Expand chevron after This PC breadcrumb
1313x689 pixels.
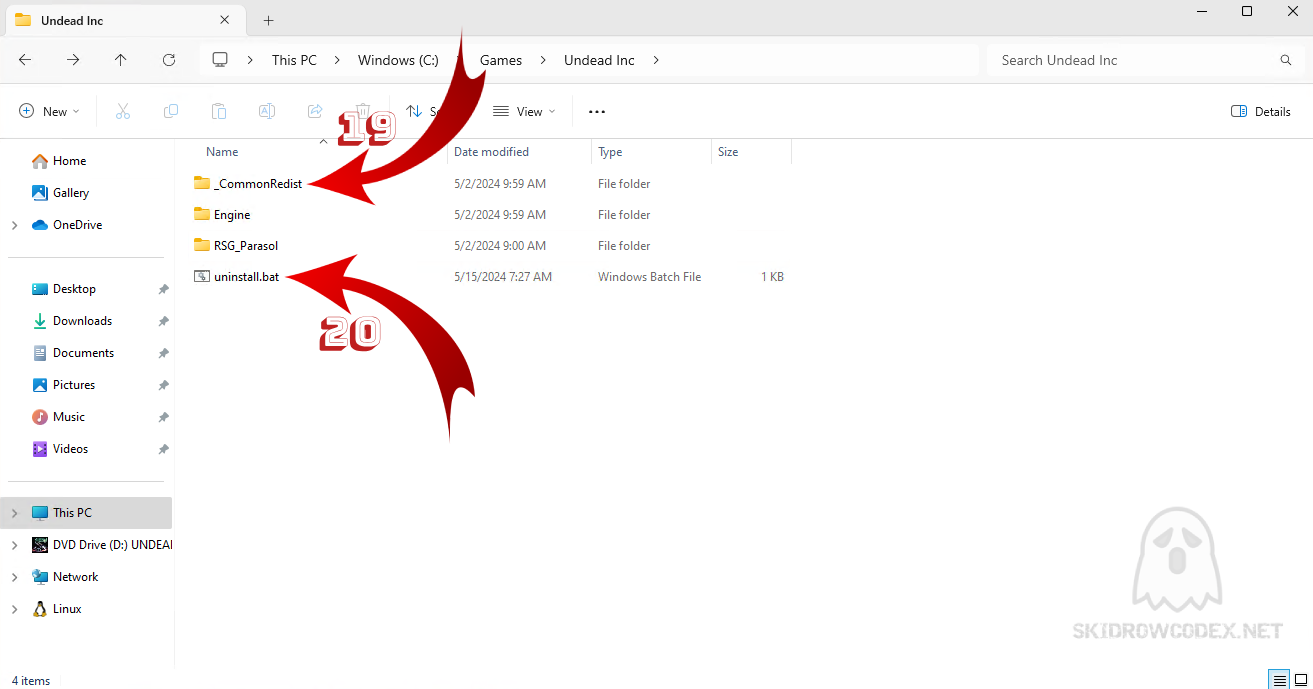pyautogui.click(x=337, y=60)
